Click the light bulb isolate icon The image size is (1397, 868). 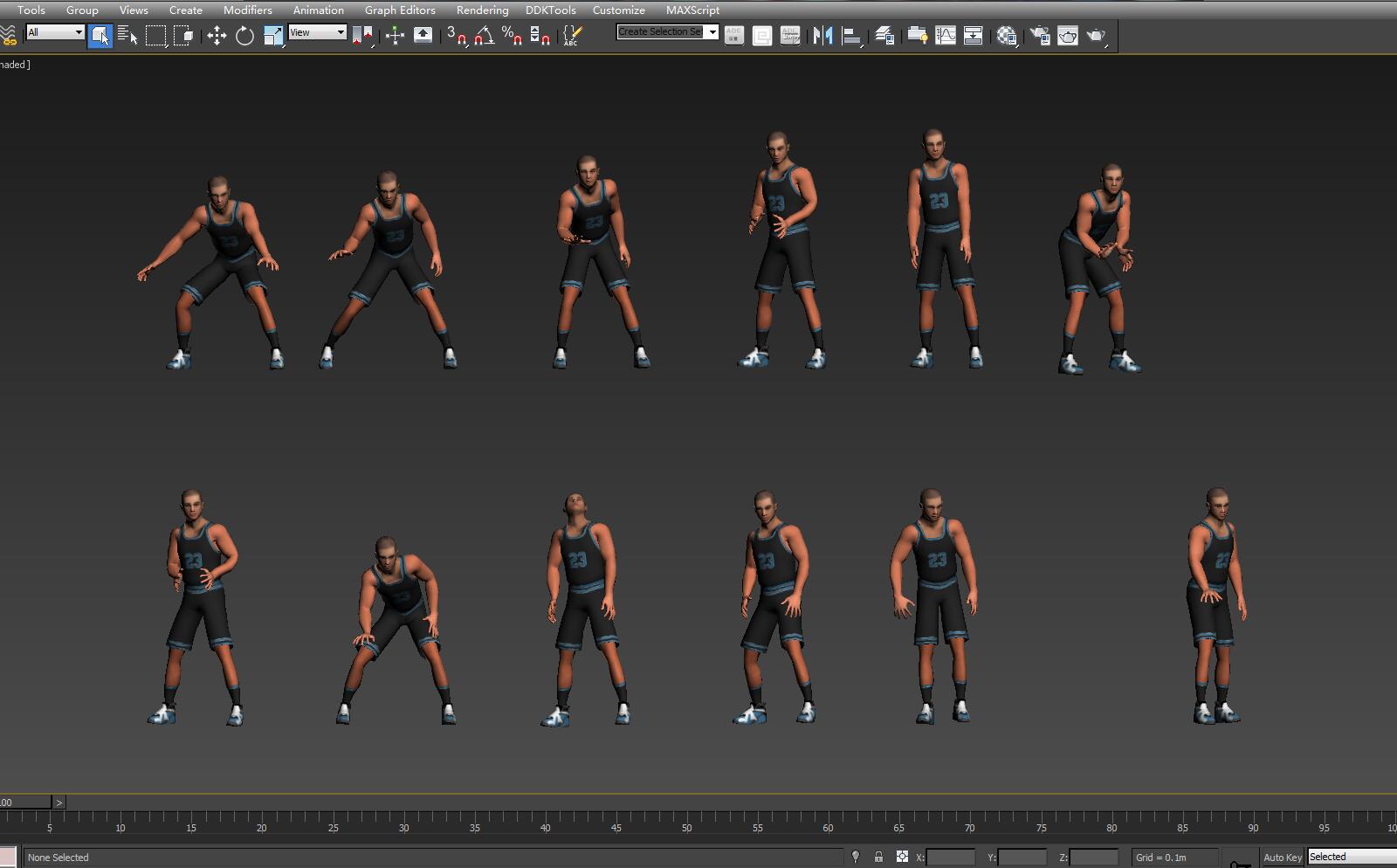click(856, 858)
